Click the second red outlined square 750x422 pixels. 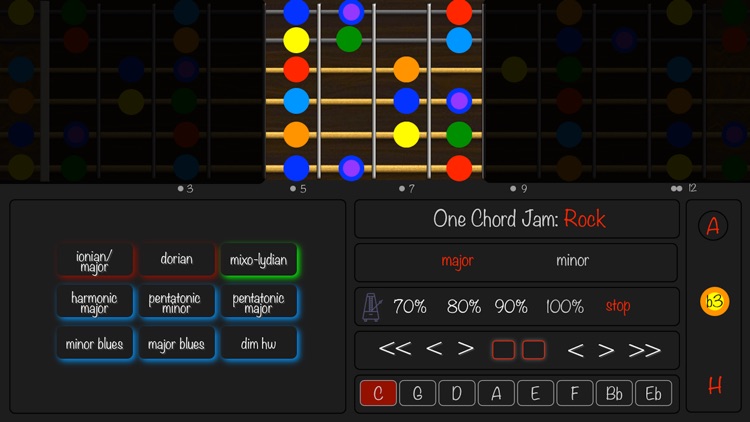click(x=533, y=350)
